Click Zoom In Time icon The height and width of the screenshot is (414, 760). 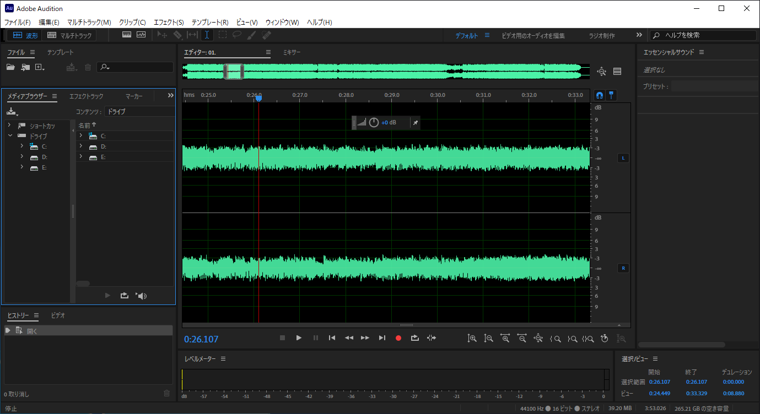coord(505,338)
